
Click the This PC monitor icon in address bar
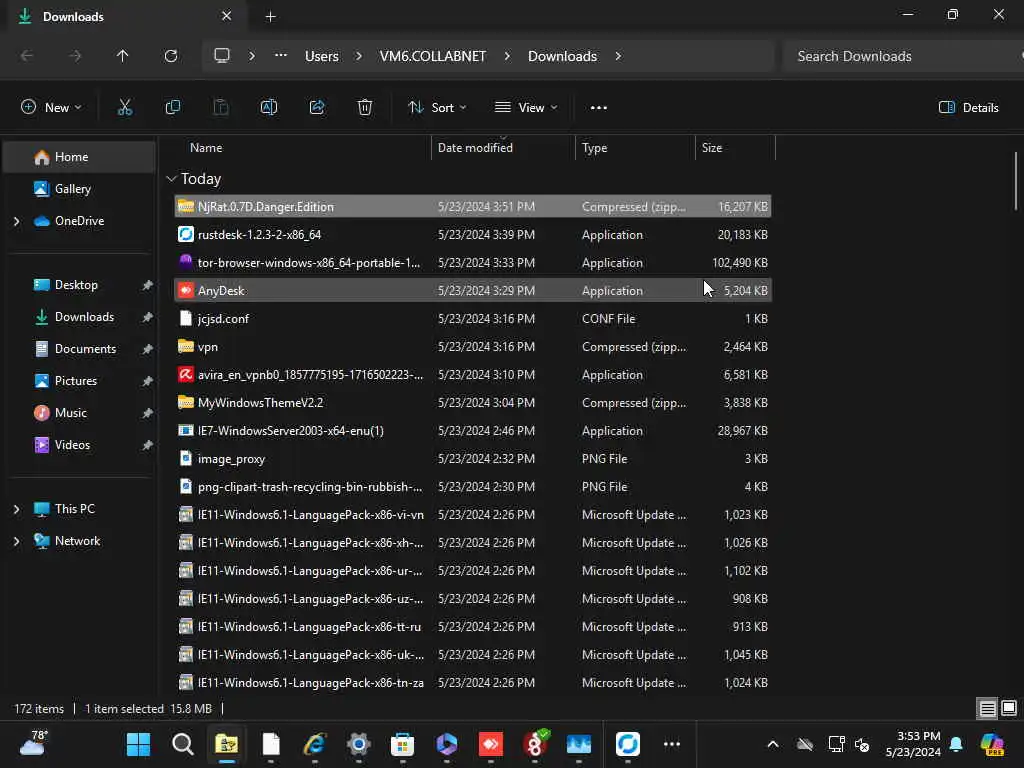click(222, 56)
